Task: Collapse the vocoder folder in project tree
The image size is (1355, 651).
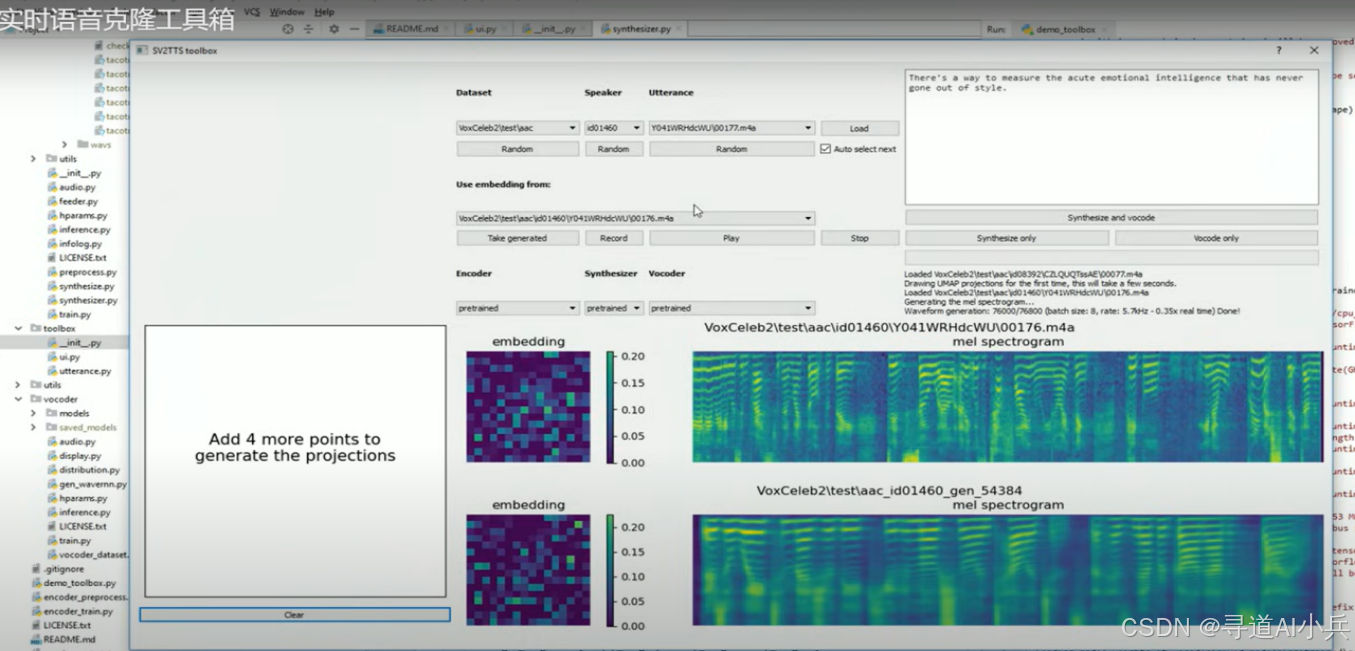Action: pos(18,399)
